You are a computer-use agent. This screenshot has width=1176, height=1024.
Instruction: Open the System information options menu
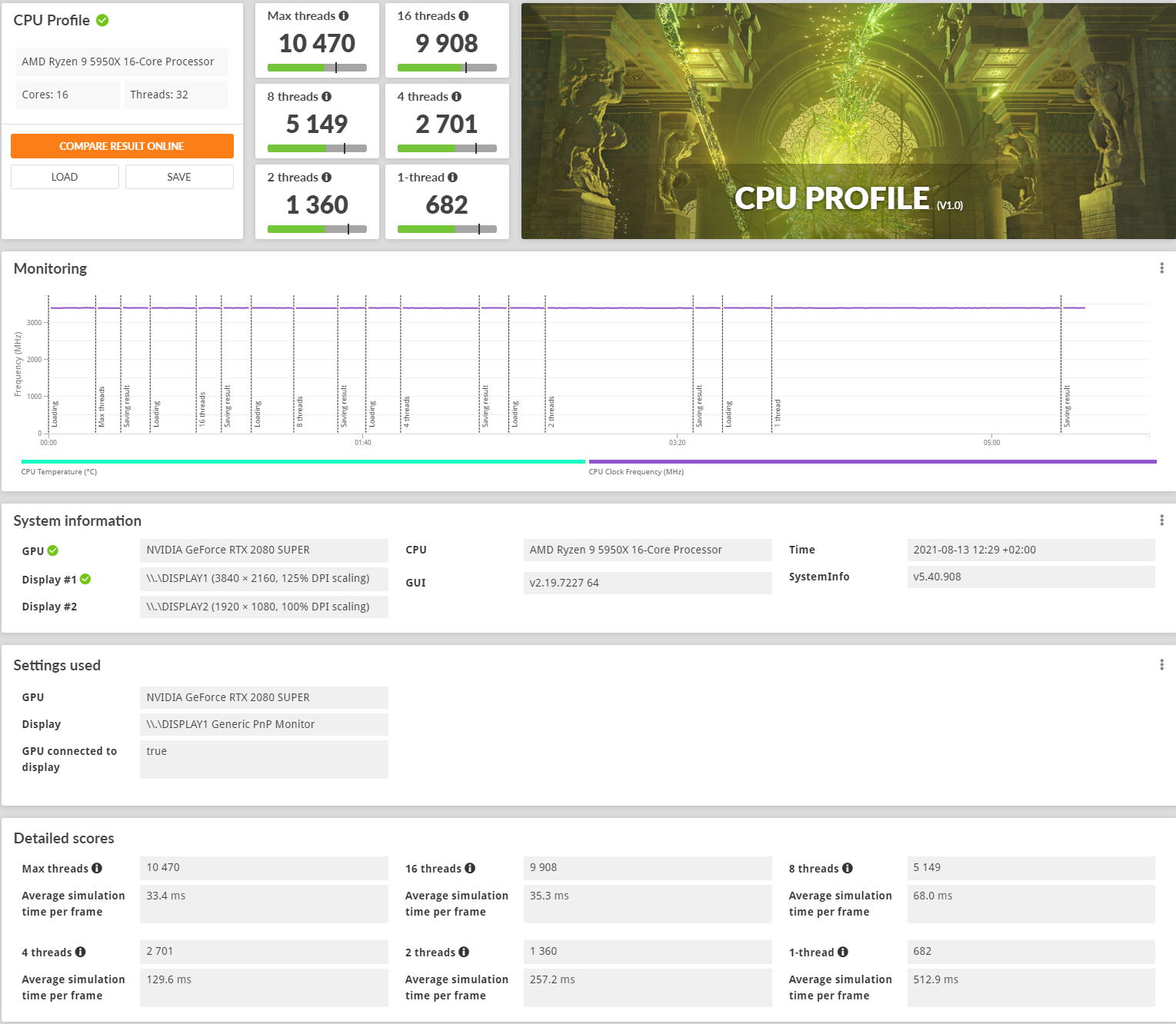(1161, 520)
